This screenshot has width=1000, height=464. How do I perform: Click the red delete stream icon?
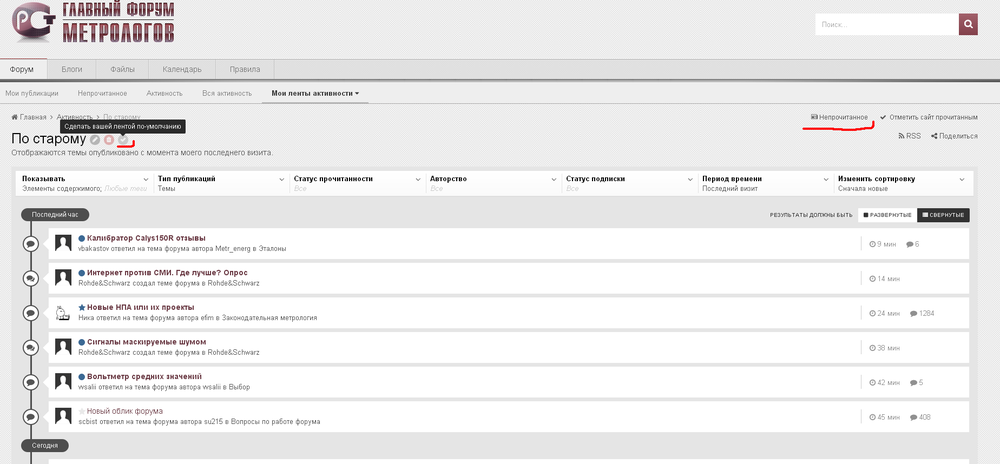pyautogui.click(x=109, y=140)
